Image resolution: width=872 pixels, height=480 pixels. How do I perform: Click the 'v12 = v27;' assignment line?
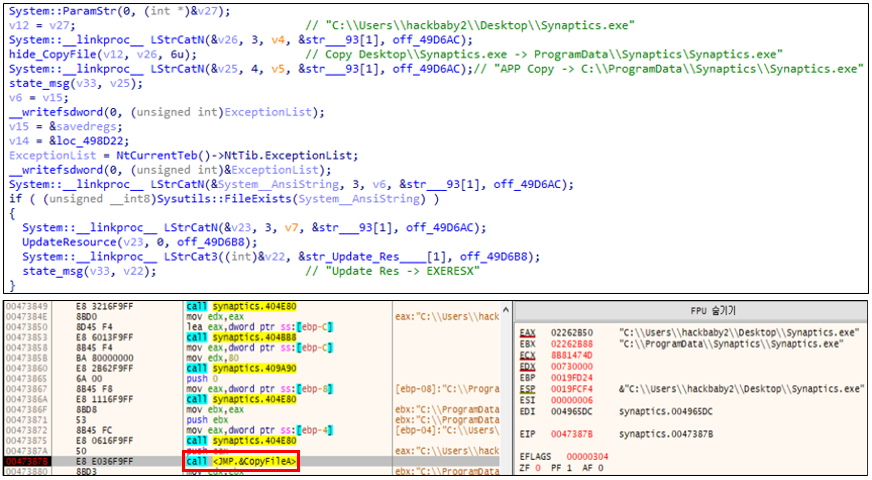pos(42,26)
